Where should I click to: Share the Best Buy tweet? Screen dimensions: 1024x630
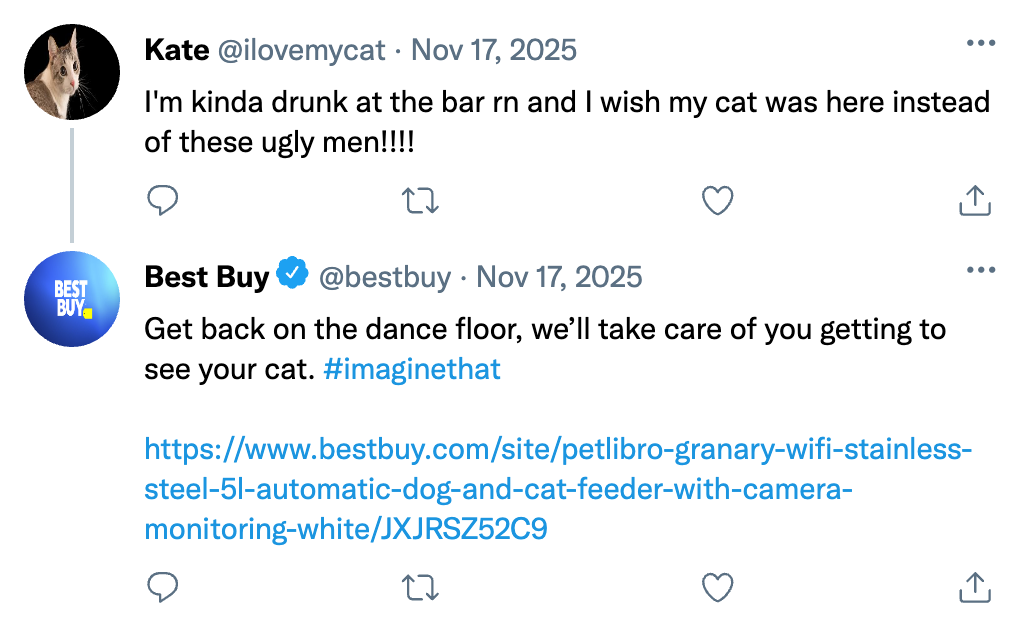[975, 588]
